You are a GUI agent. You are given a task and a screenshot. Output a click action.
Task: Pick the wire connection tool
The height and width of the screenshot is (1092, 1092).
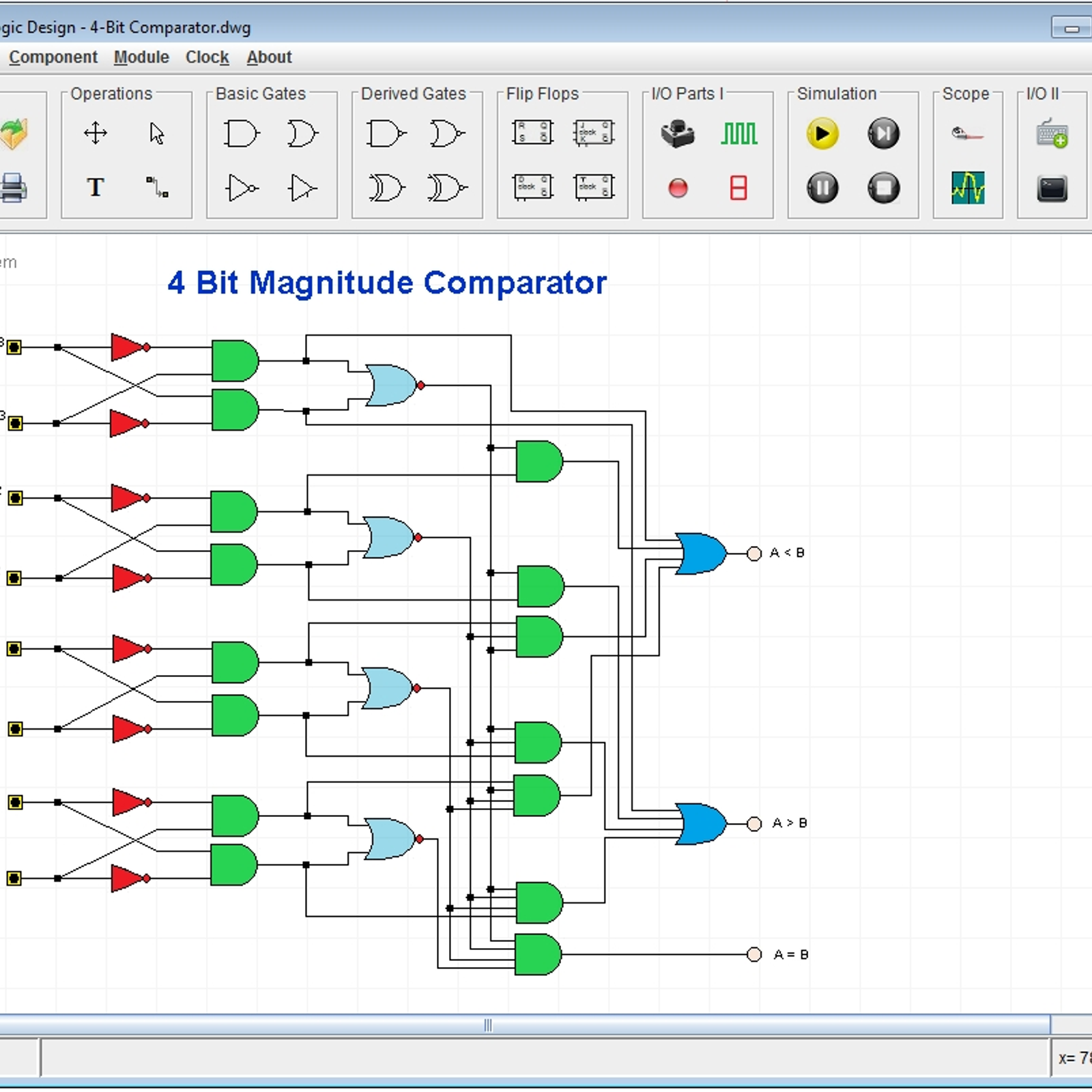[157, 187]
